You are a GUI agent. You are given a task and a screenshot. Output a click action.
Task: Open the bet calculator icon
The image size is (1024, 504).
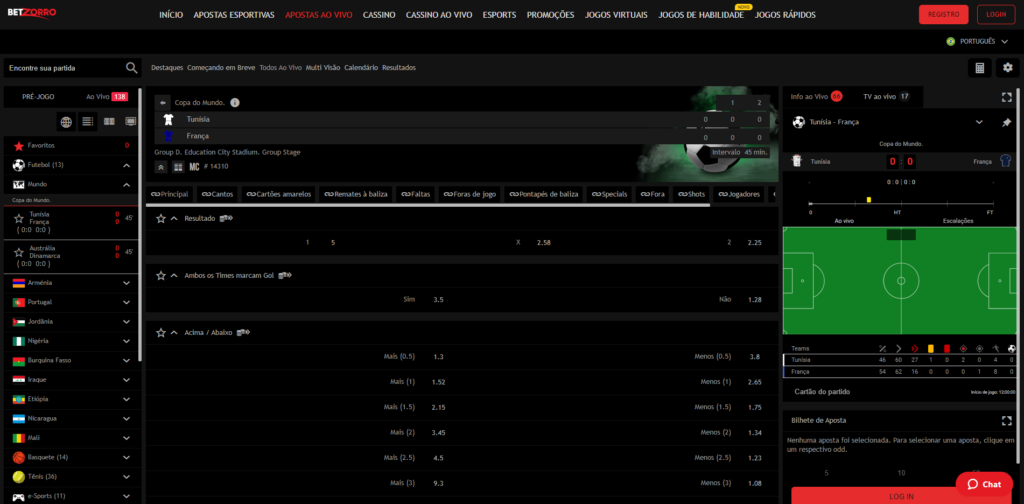coord(980,68)
